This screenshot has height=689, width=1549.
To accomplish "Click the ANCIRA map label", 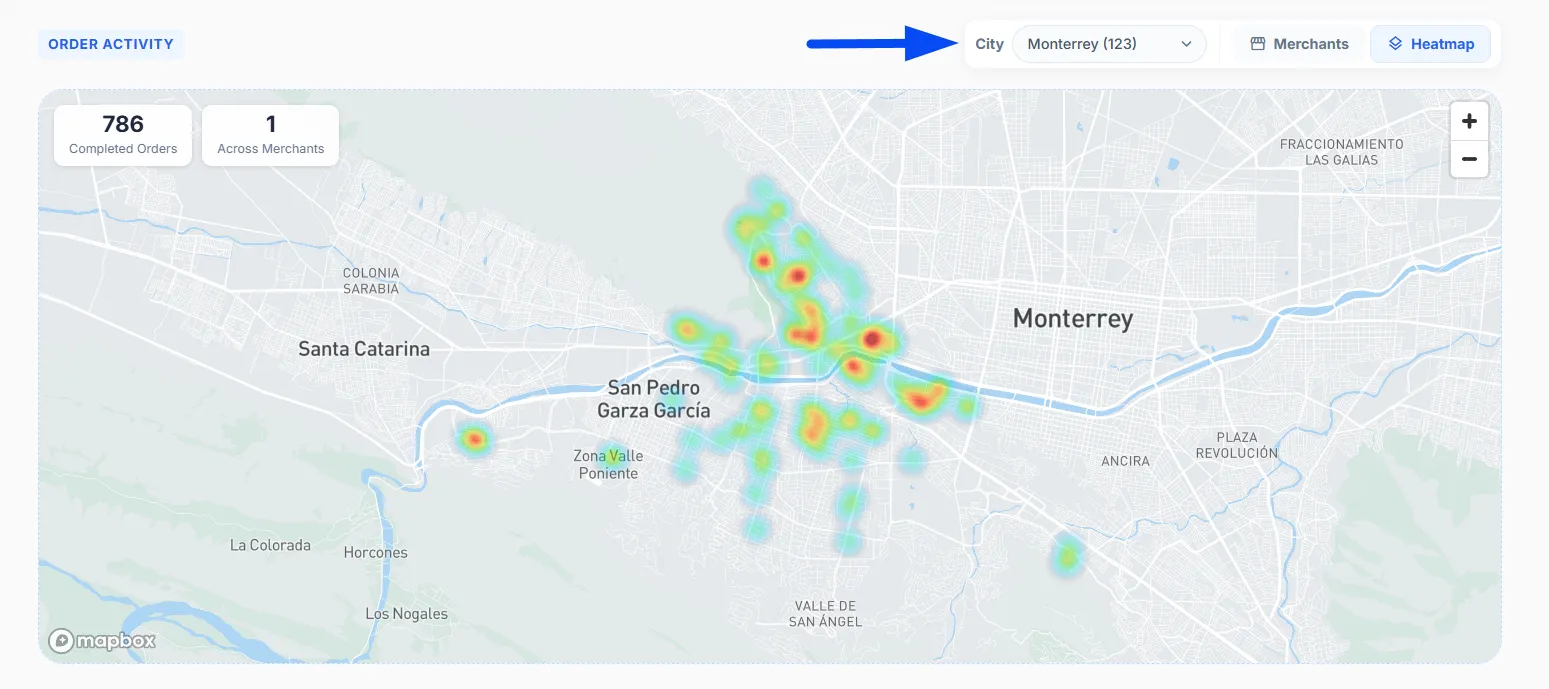I will [1125, 461].
